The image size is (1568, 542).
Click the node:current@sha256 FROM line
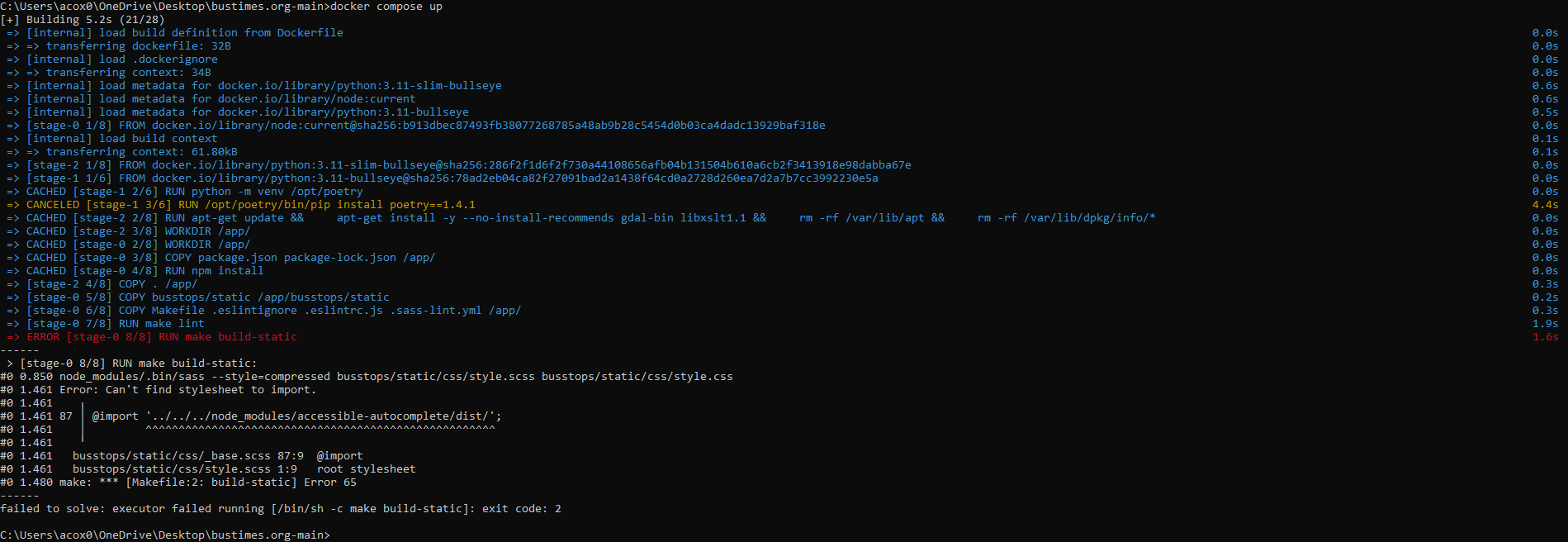point(425,126)
